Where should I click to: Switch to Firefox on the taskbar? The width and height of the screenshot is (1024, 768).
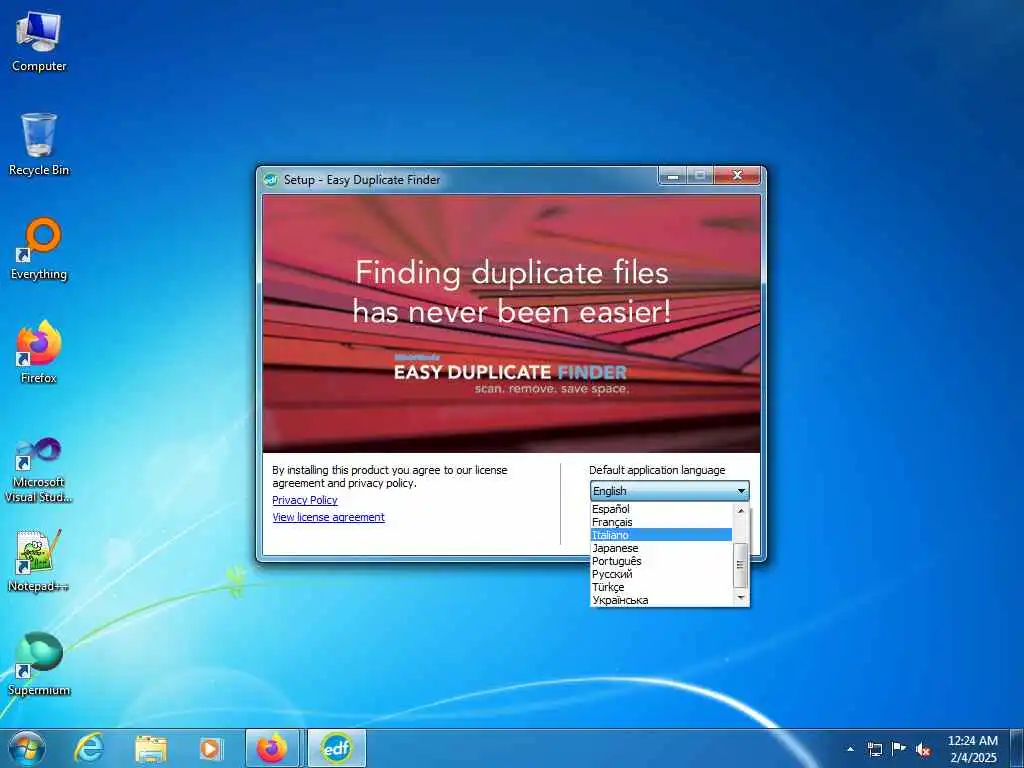coord(272,748)
